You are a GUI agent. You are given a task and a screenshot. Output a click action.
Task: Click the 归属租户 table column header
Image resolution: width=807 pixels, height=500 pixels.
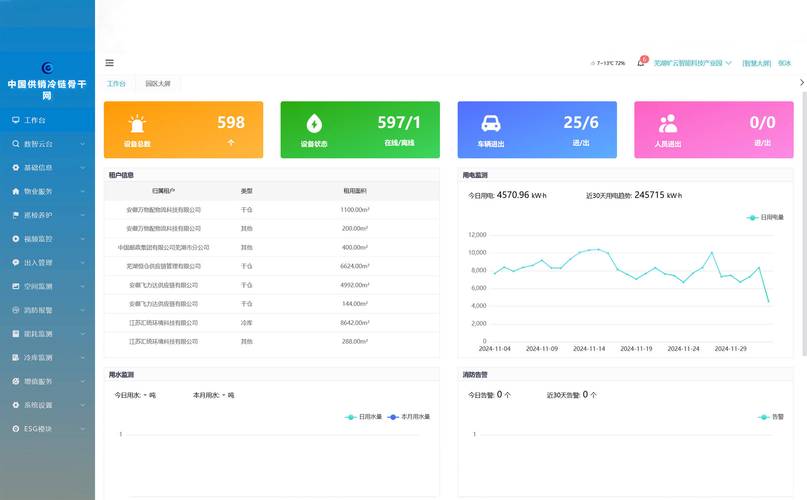(x=163, y=191)
